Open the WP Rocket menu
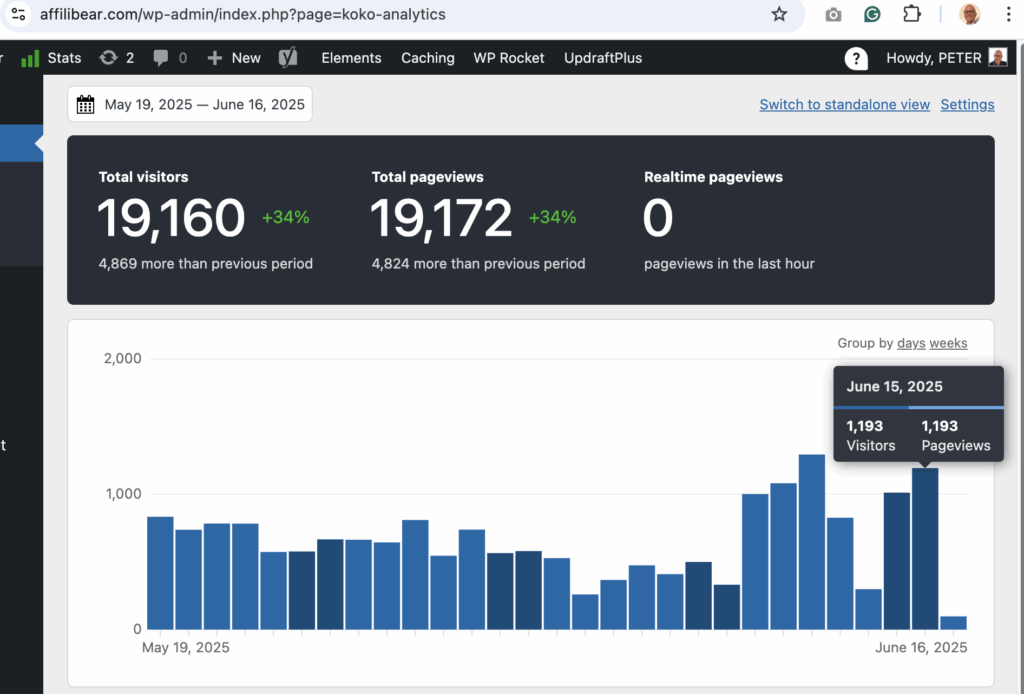 (509, 58)
